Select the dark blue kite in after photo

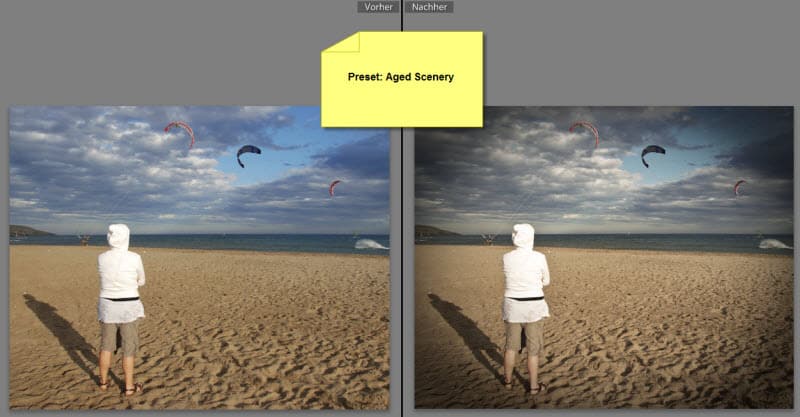click(x=653, y=154)
